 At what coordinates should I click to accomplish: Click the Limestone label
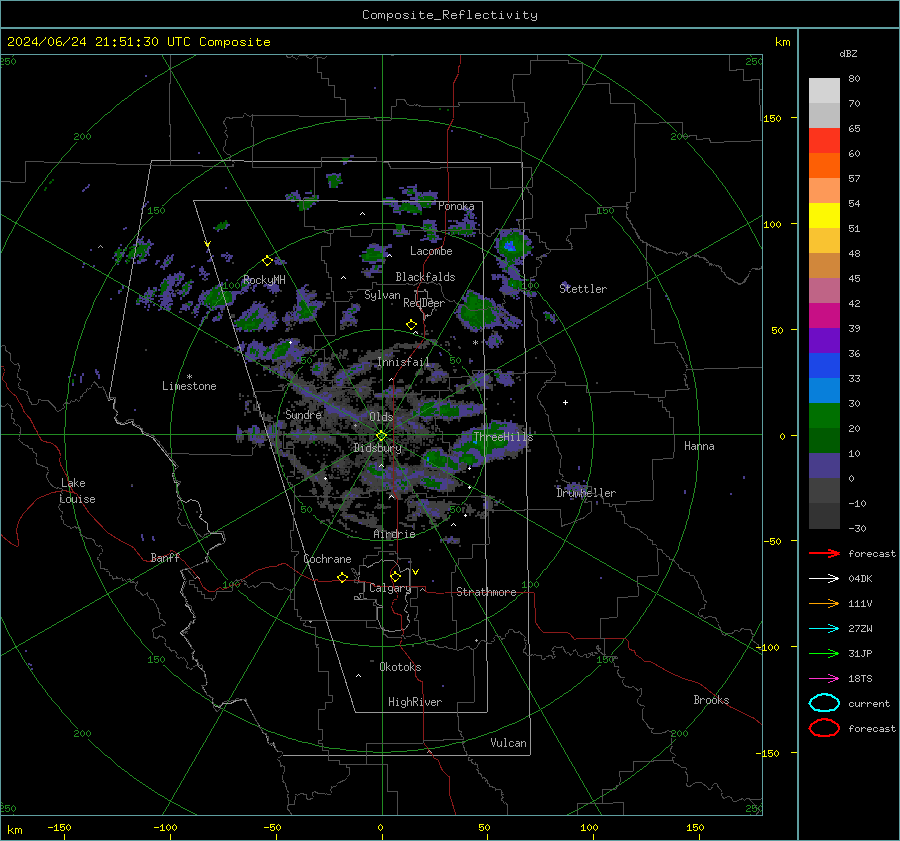click(189, 386)
